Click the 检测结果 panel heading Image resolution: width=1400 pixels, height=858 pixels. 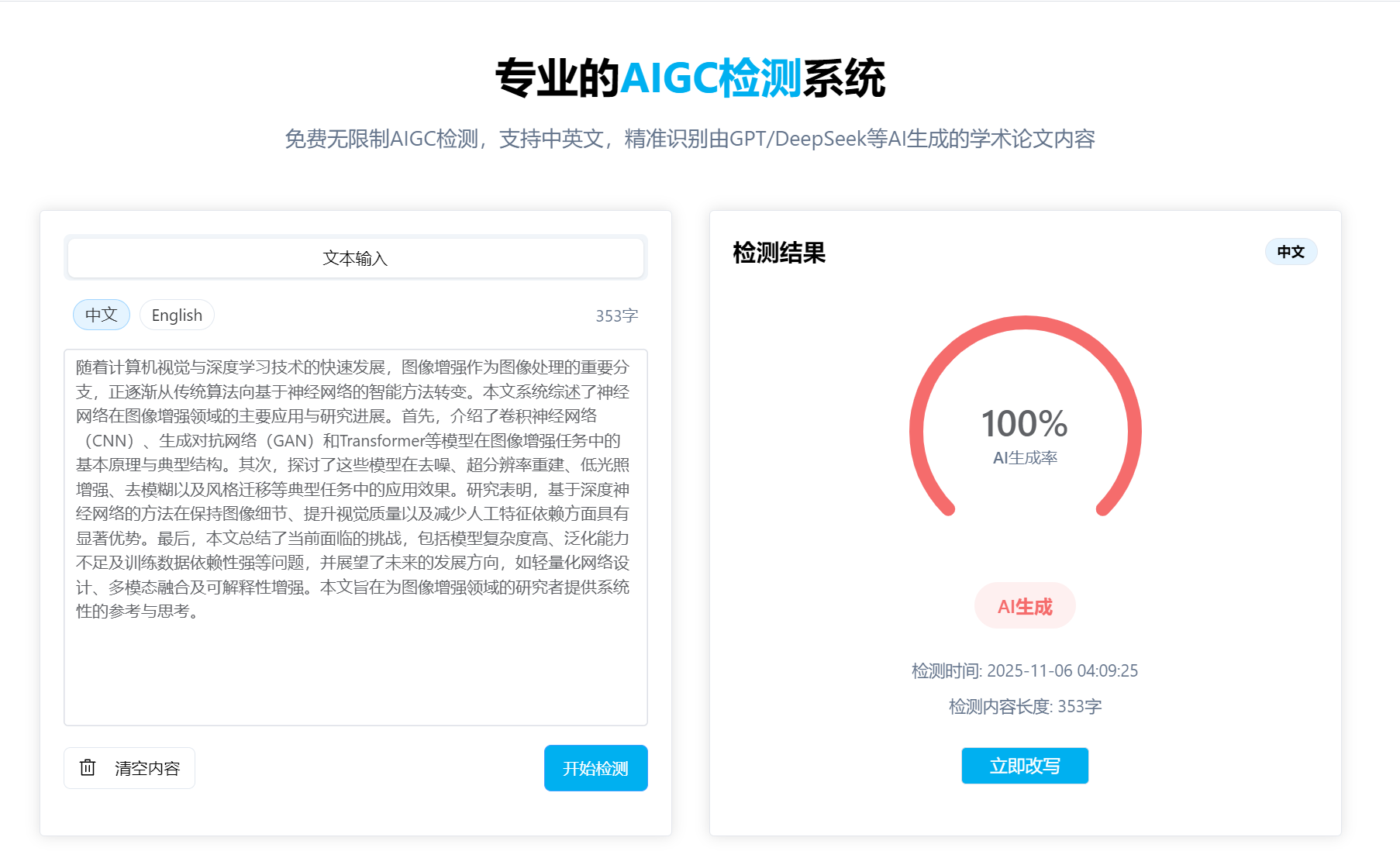coord(779,253)
